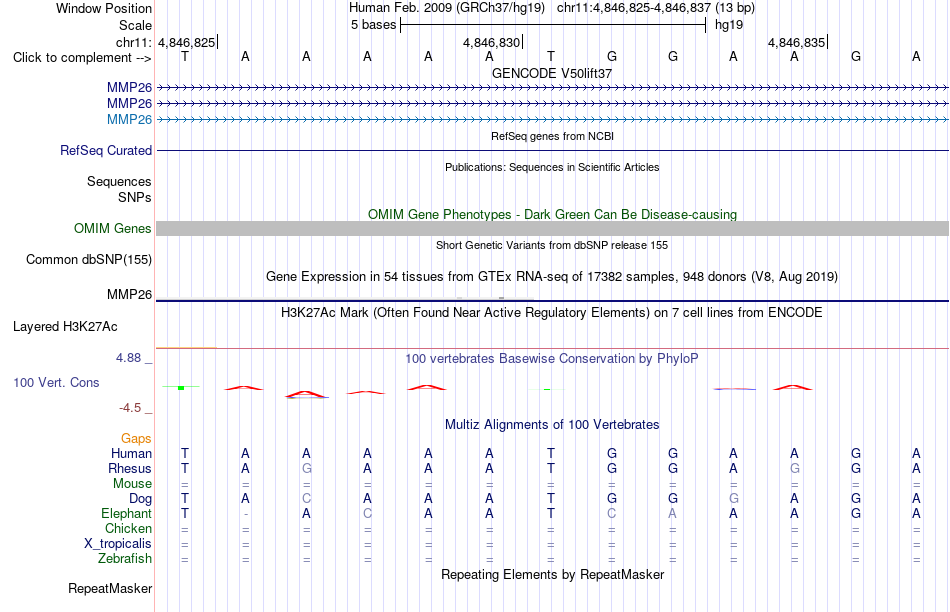Select the Mouse alignment row label
The height and width of the screenshot is (612, 950).
coord(132,484)
